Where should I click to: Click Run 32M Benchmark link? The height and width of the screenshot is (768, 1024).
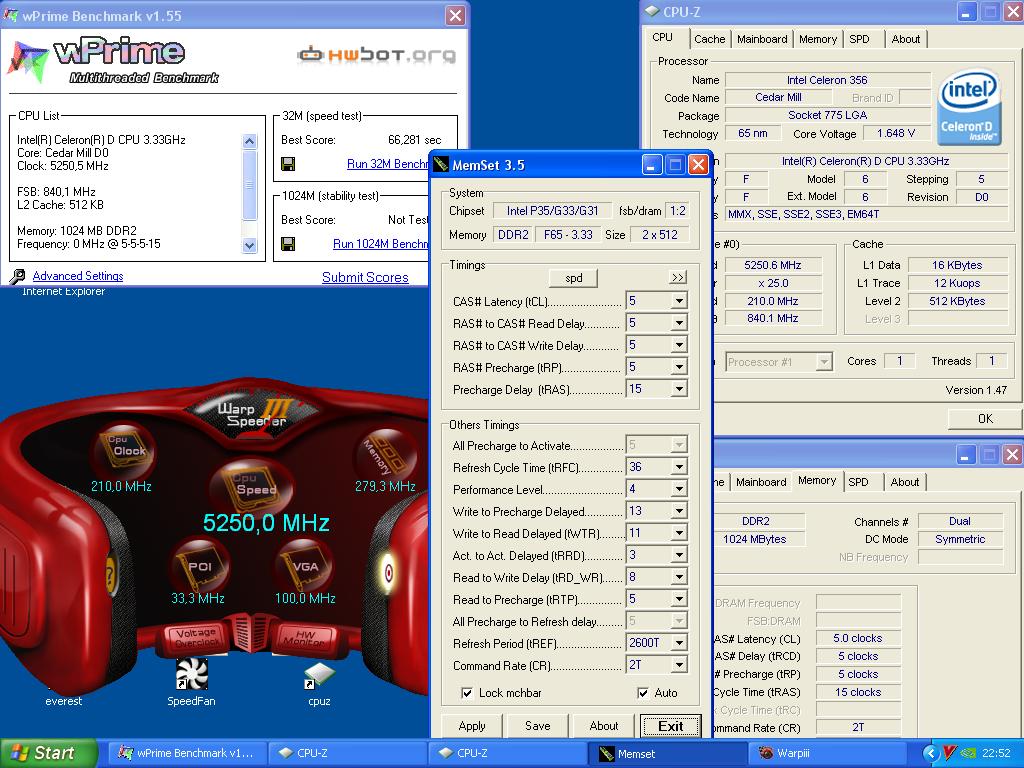pos(387,164)
